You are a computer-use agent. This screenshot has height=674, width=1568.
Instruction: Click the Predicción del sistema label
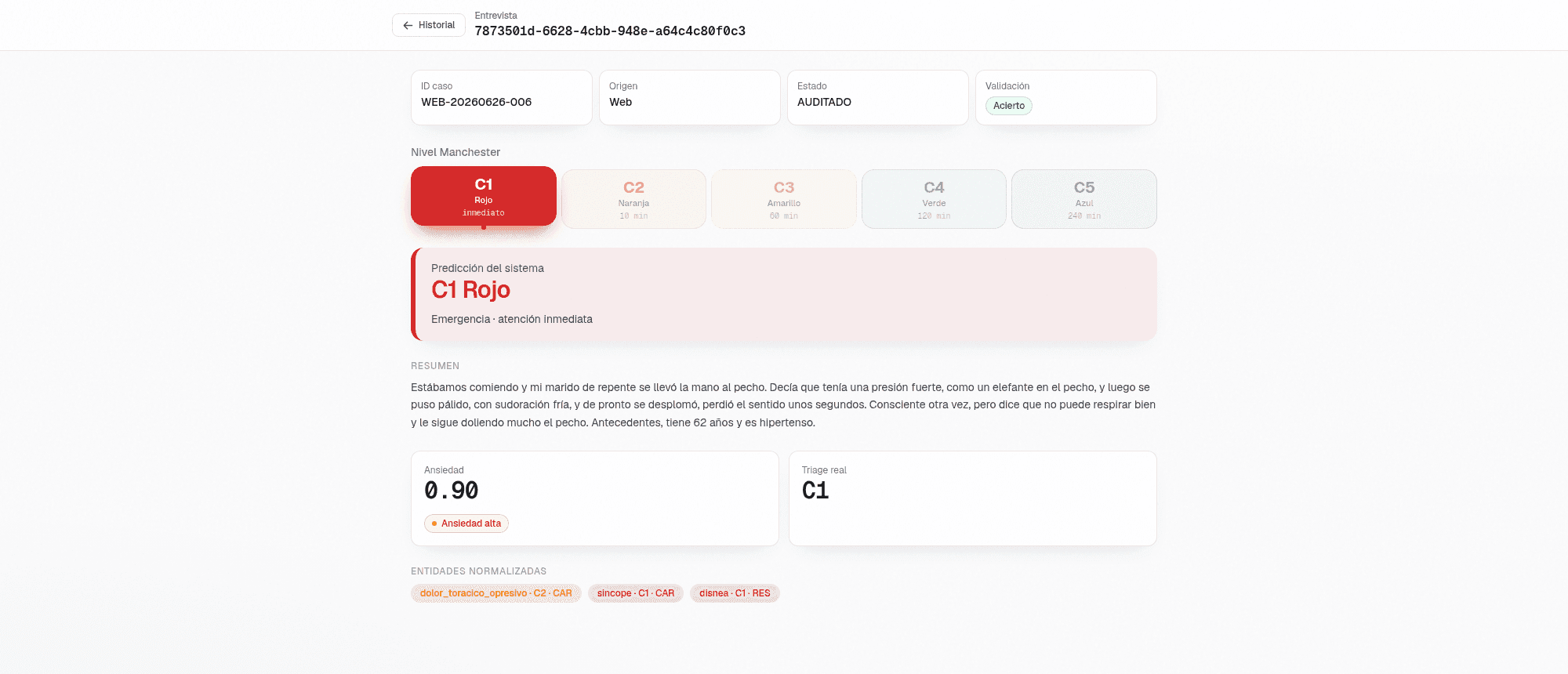point(488,268)
